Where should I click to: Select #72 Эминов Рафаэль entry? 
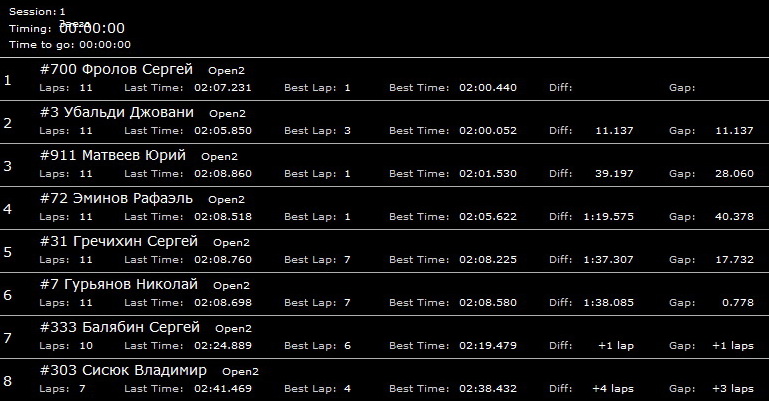coord(384,208)
